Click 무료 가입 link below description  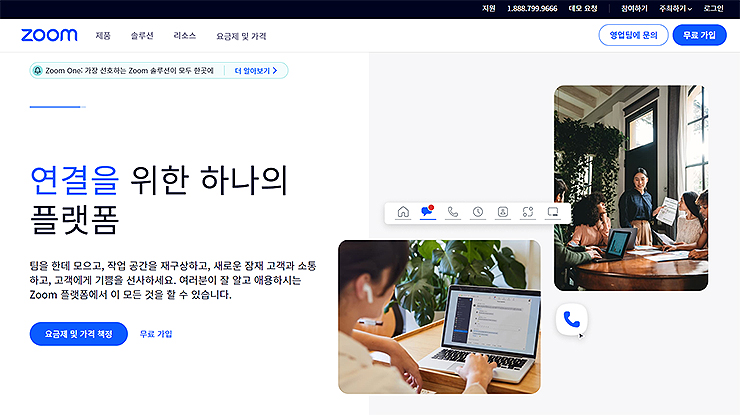(156, 334)
